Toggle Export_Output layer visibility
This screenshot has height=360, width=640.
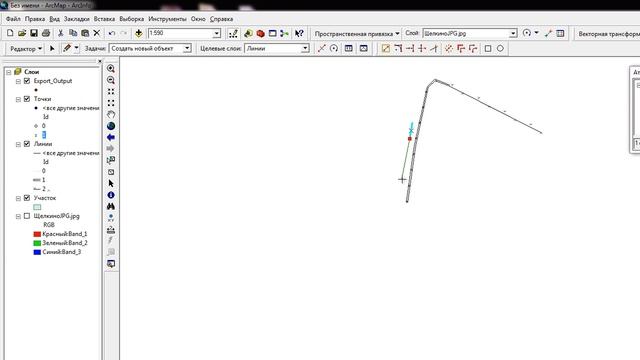coord(27,81)
